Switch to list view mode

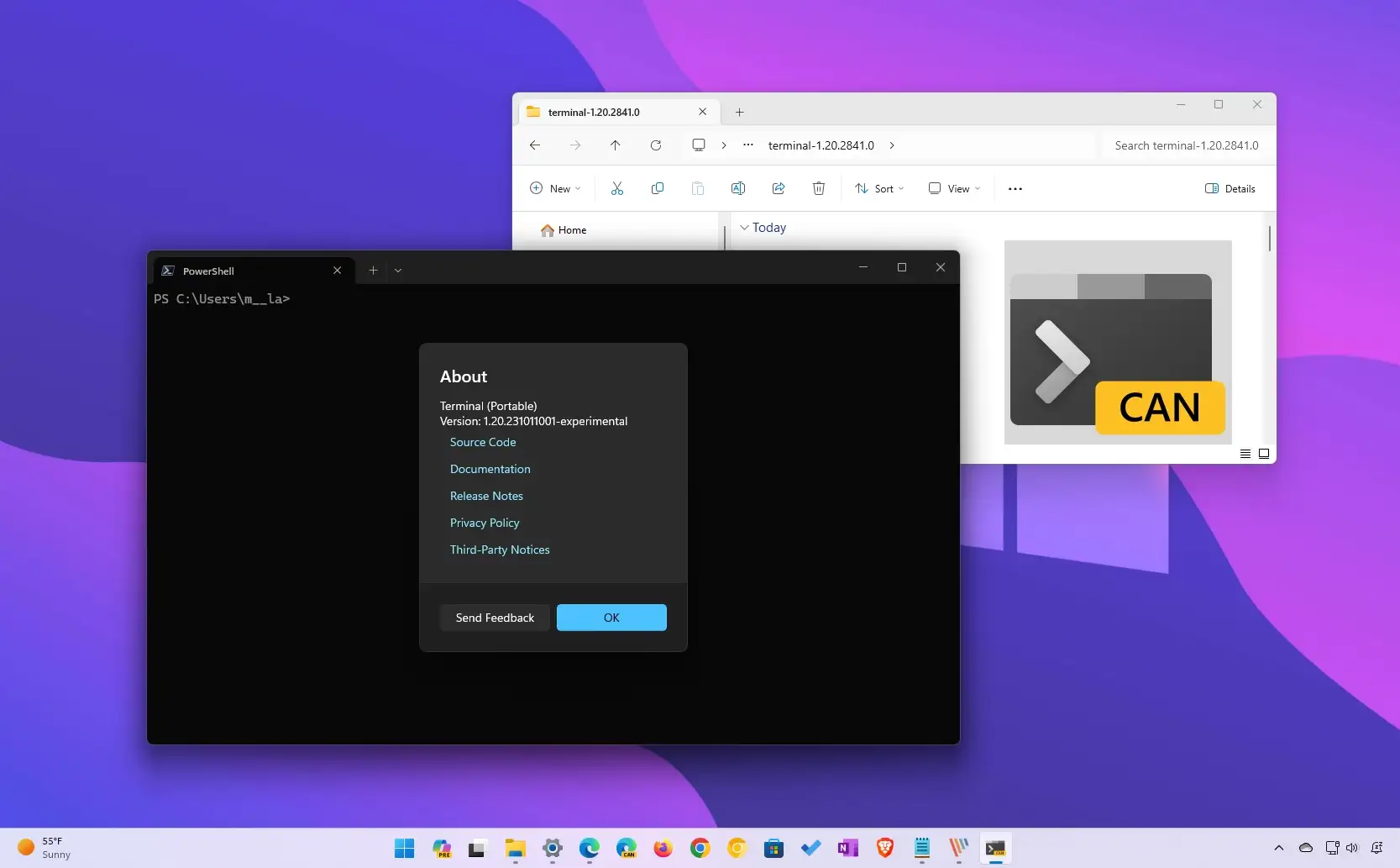(x=1245, y=454)
